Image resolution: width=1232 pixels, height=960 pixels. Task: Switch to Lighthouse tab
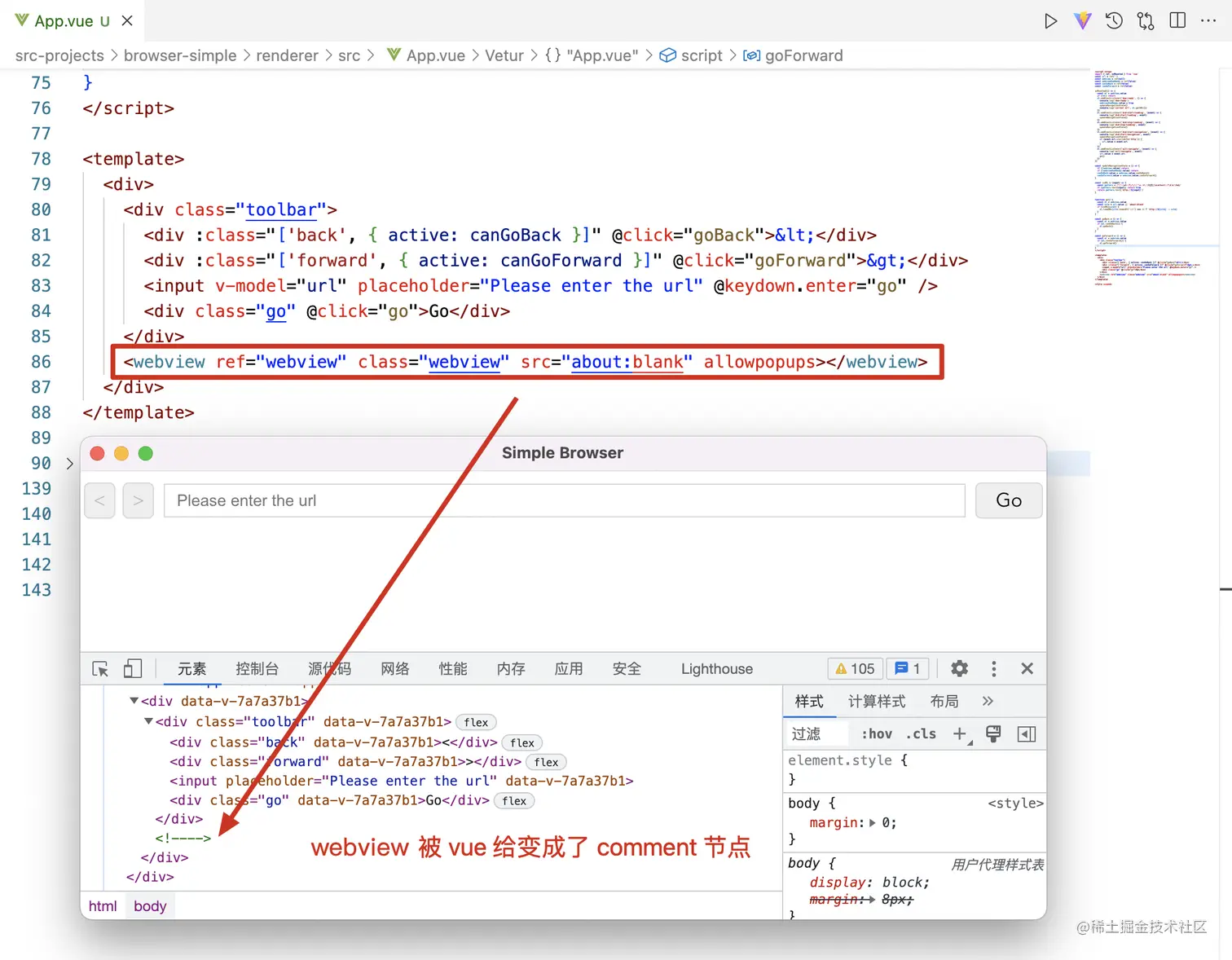[x=717, y=669]
